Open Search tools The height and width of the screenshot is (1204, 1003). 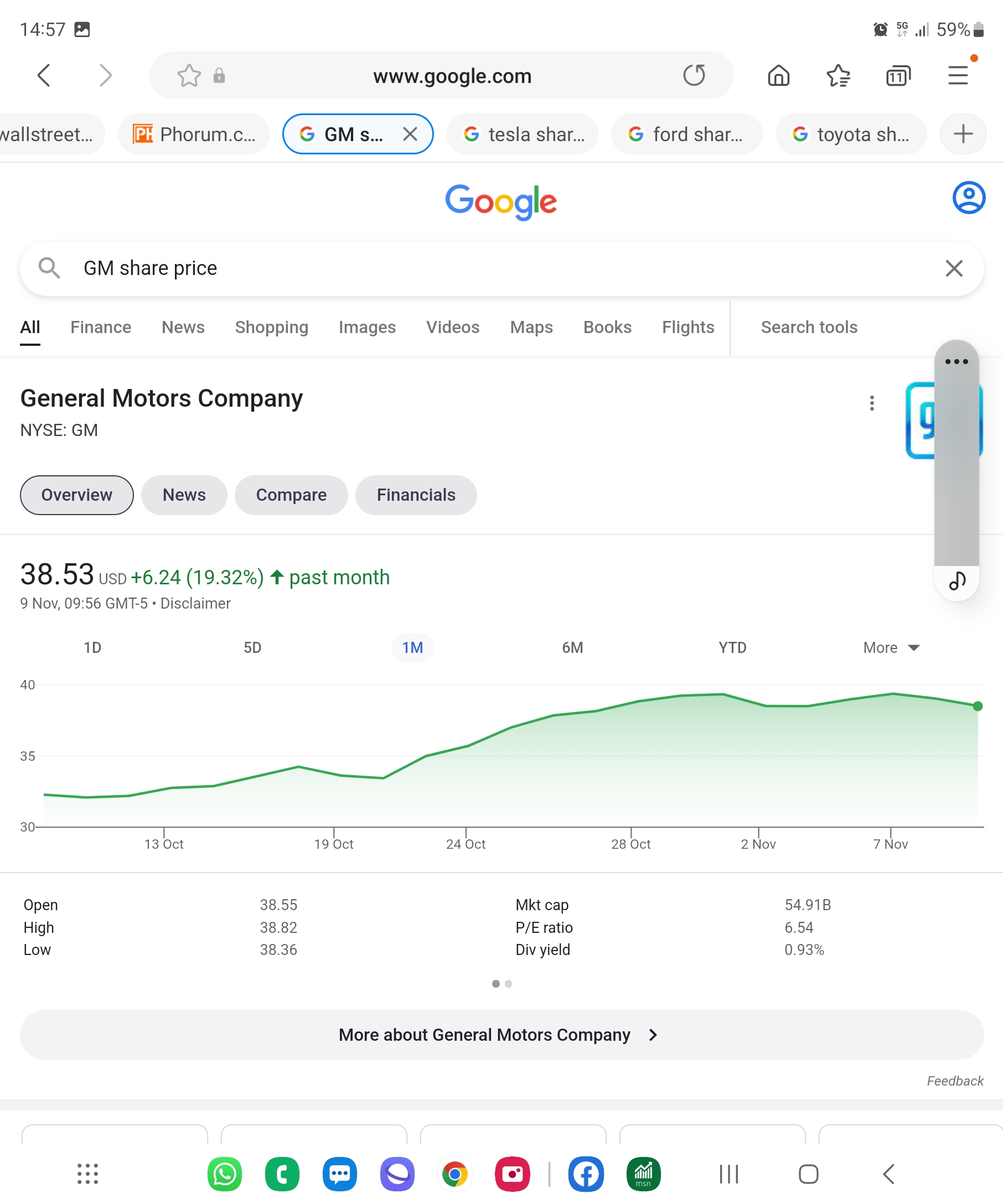pos(809,327)
